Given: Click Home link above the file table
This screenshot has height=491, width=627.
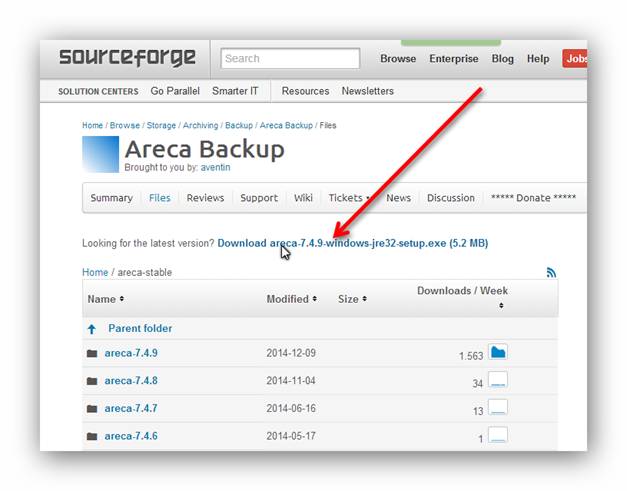Looking at the screenshot, I should pyautogui.click(x=95, y=272).
